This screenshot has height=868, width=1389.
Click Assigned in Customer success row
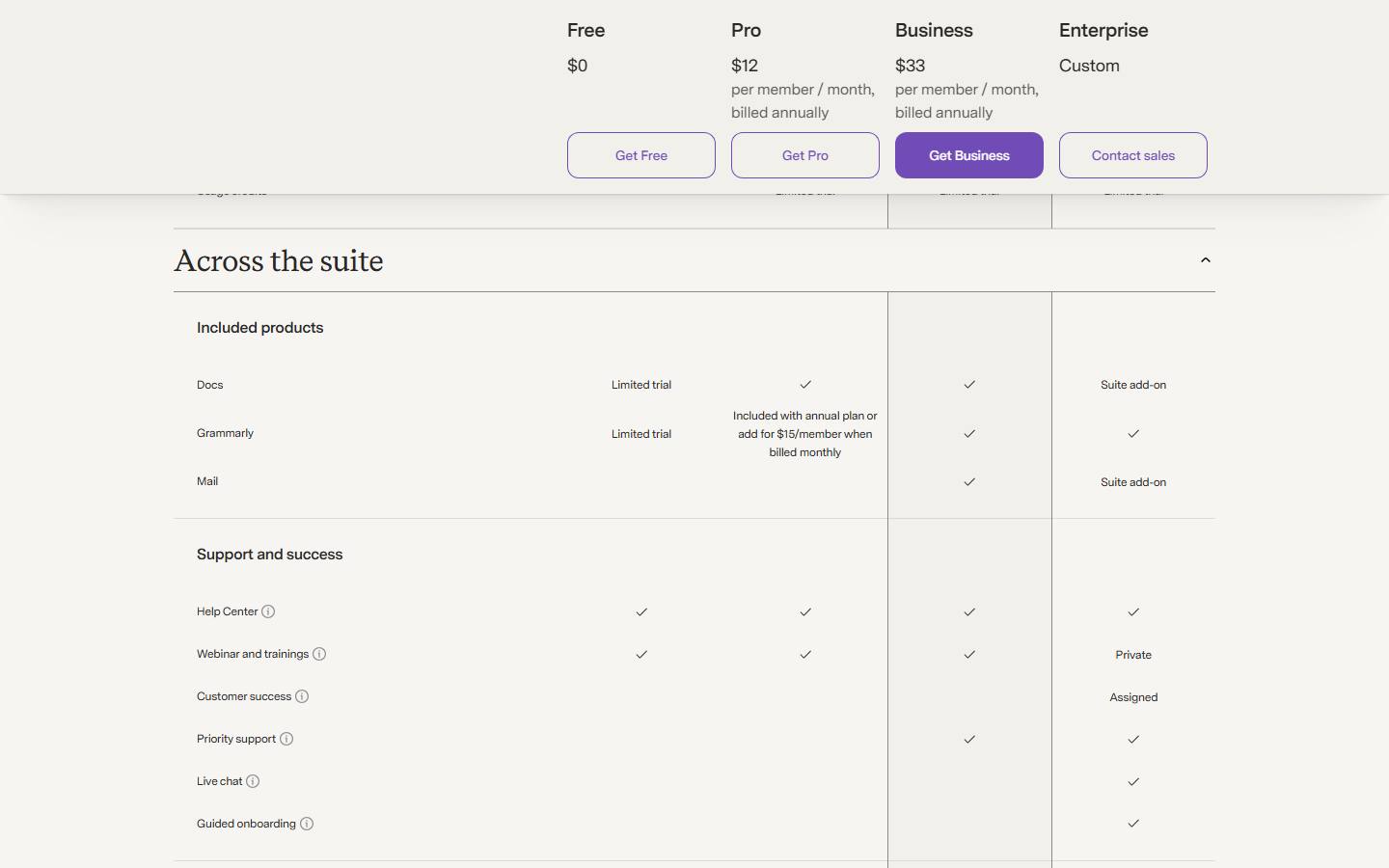[x=1133, y=697]
